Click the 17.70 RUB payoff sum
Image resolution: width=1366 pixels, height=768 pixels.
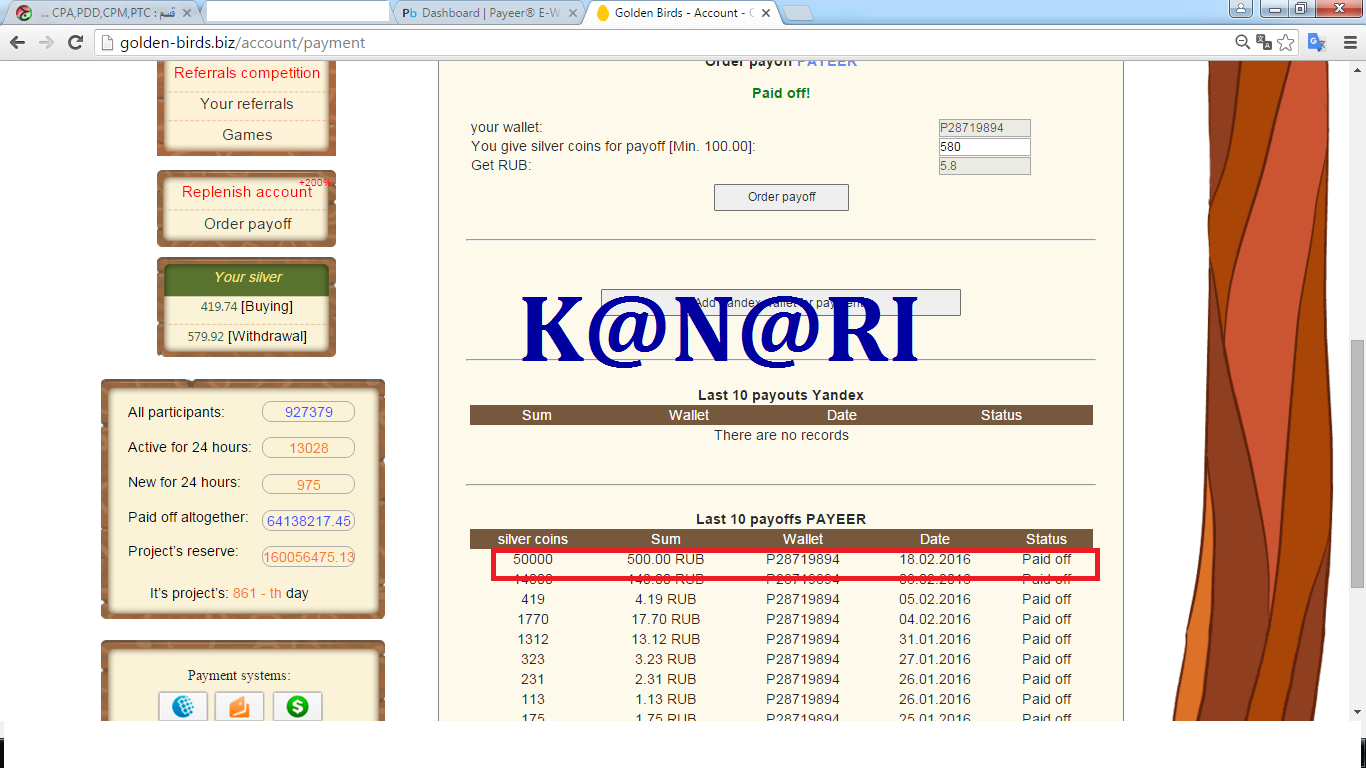666,619
